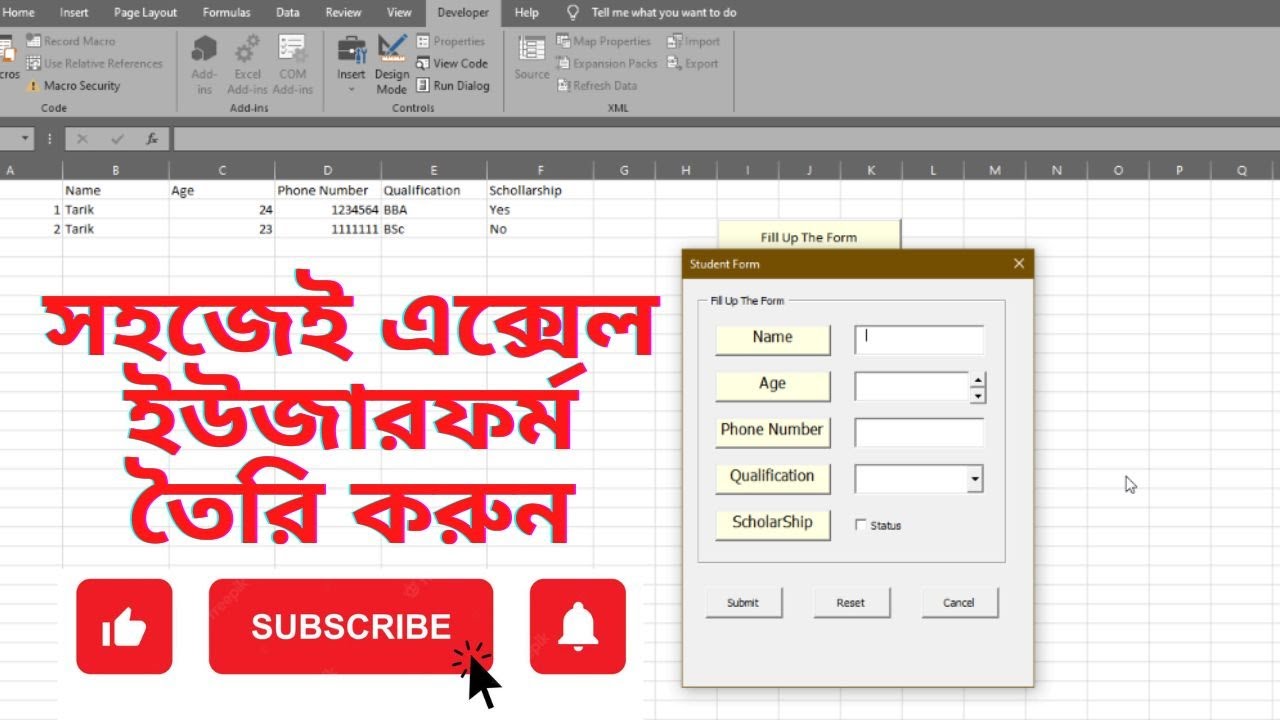Screen dimensions: 1280x720
Task: Toggle Design Mode in Controls
Action: click(392, 64)
